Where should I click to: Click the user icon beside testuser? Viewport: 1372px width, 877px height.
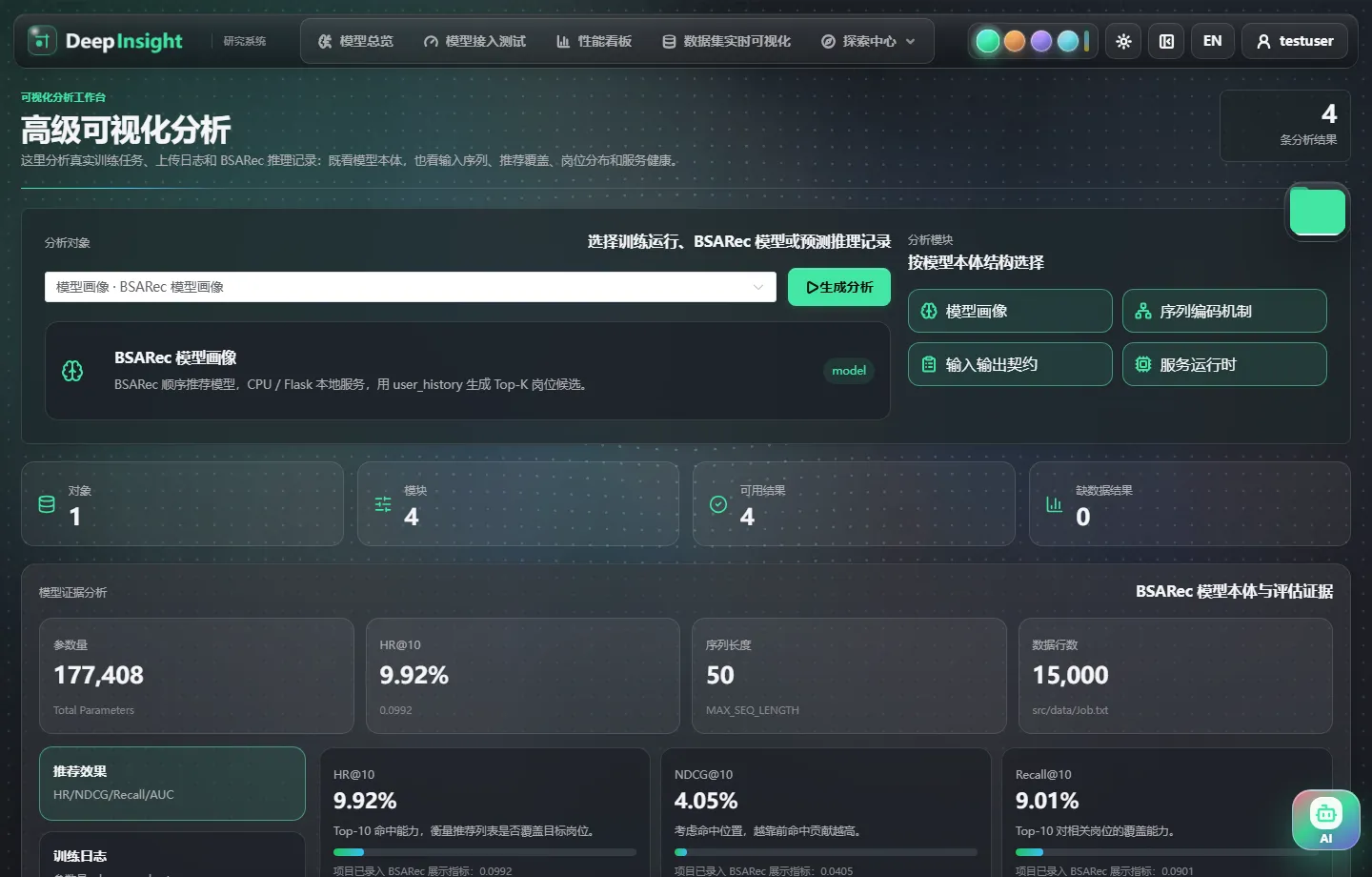click(x=1263, y=41)
